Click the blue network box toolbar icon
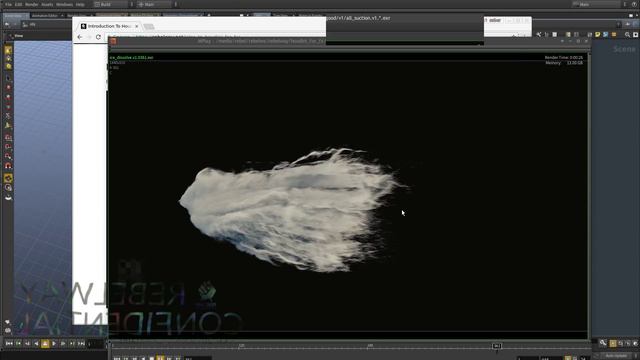640x360 pixels. [x=606, y=35]
